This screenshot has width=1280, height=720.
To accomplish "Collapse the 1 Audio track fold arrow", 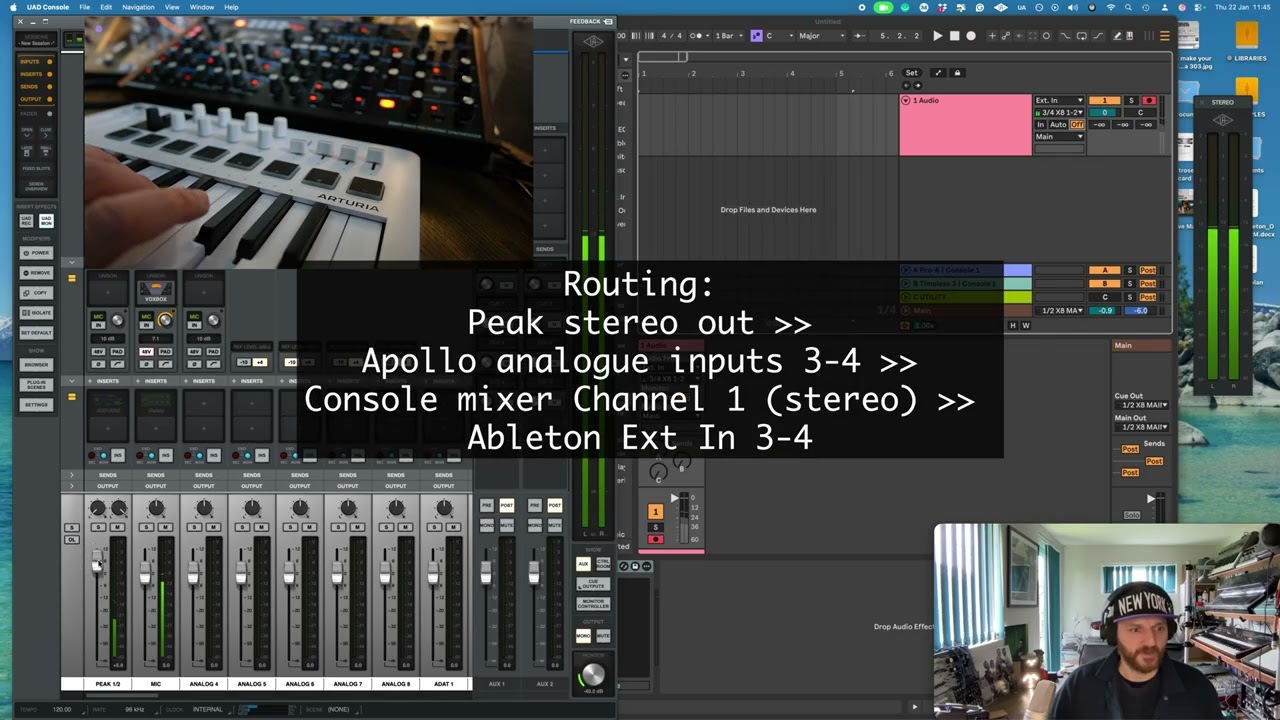I will (x=906, y=101).
